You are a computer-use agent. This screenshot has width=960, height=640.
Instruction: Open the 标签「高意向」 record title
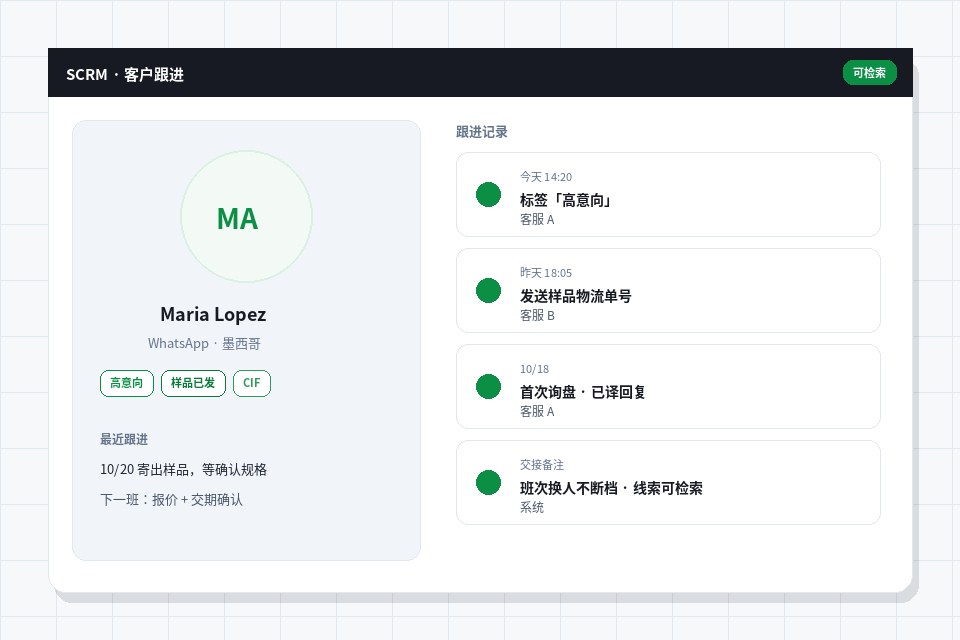tap(566, 200)
